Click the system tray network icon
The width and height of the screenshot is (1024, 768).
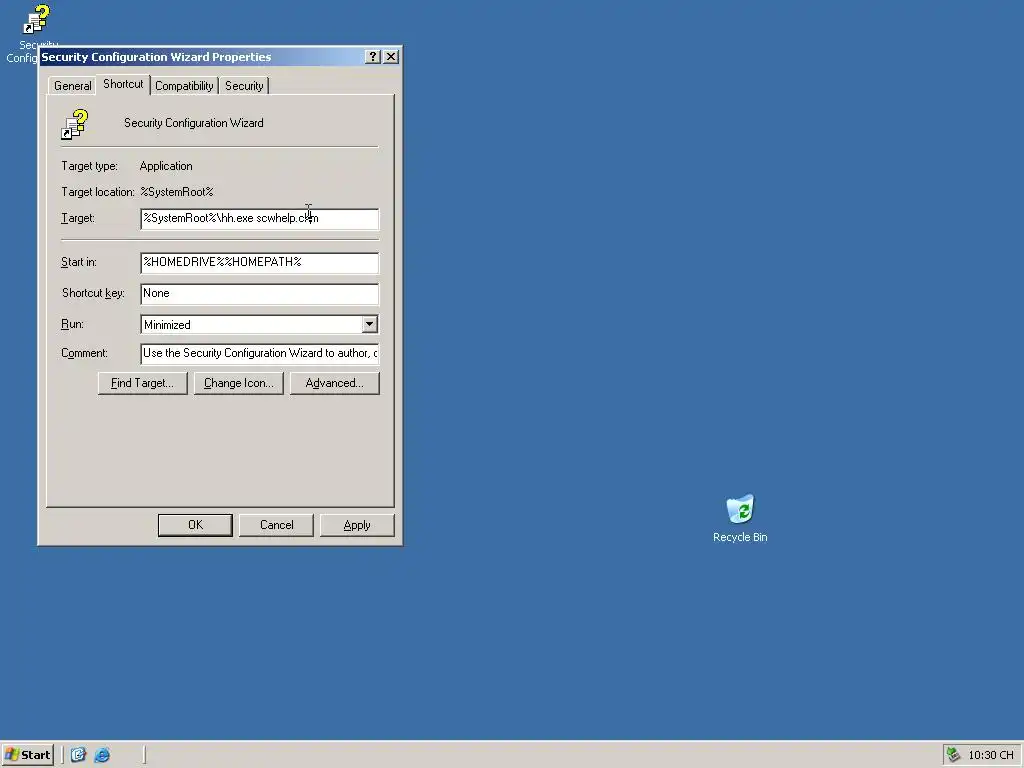[953, 755]
